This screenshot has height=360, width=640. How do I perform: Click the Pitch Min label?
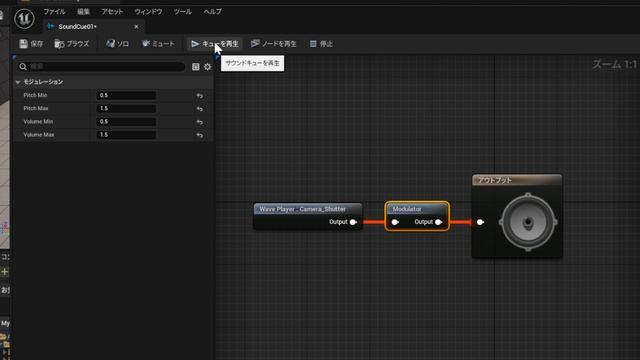35,95
